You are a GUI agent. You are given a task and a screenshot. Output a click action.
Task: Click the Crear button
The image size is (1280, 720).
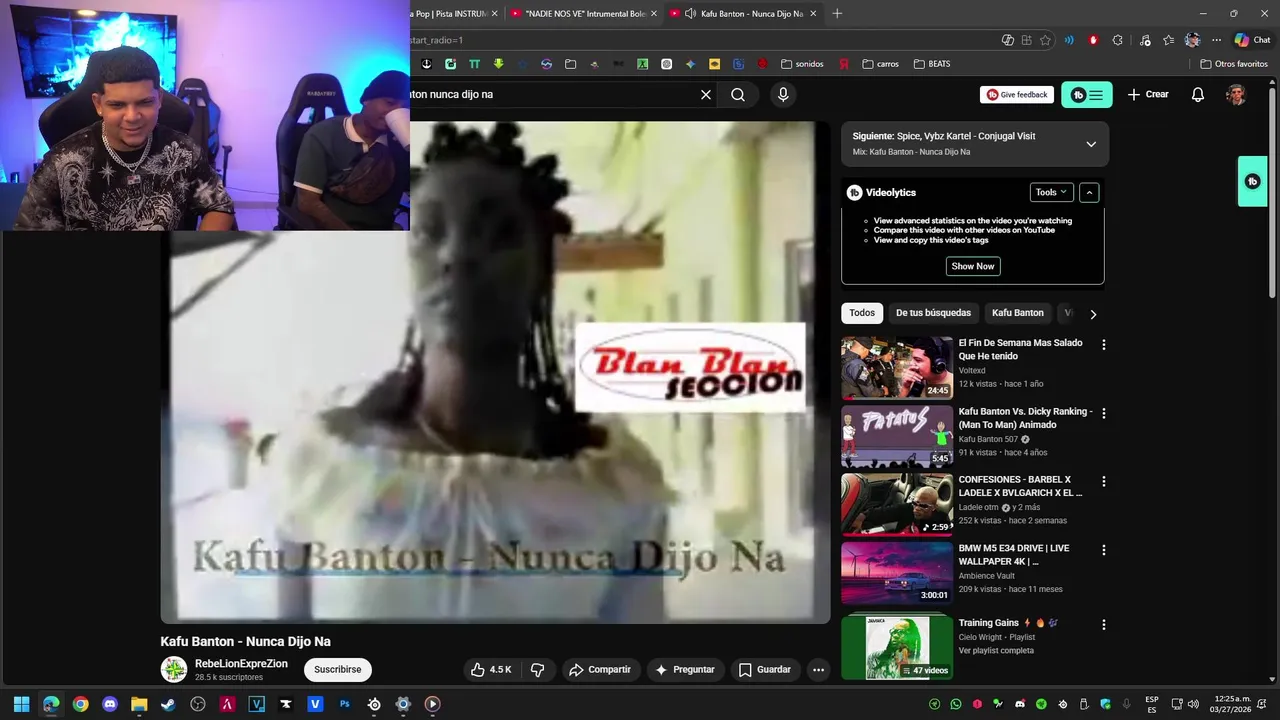pyautogui.click(x=1148, y=94)
